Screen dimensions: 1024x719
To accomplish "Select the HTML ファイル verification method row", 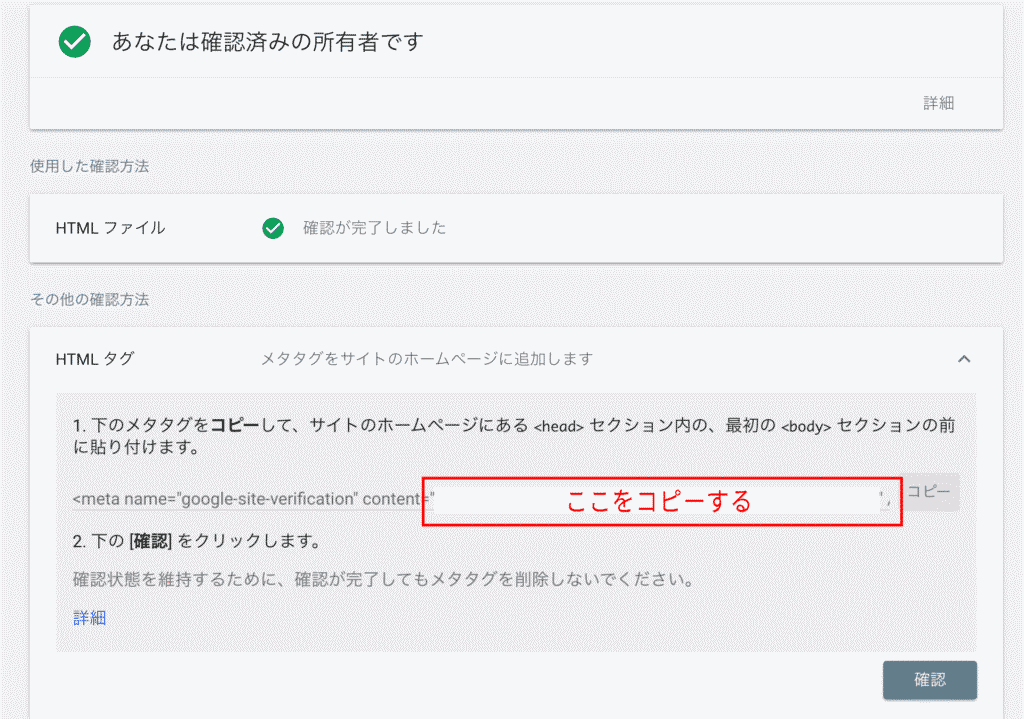I will click(x=111, y=228).
